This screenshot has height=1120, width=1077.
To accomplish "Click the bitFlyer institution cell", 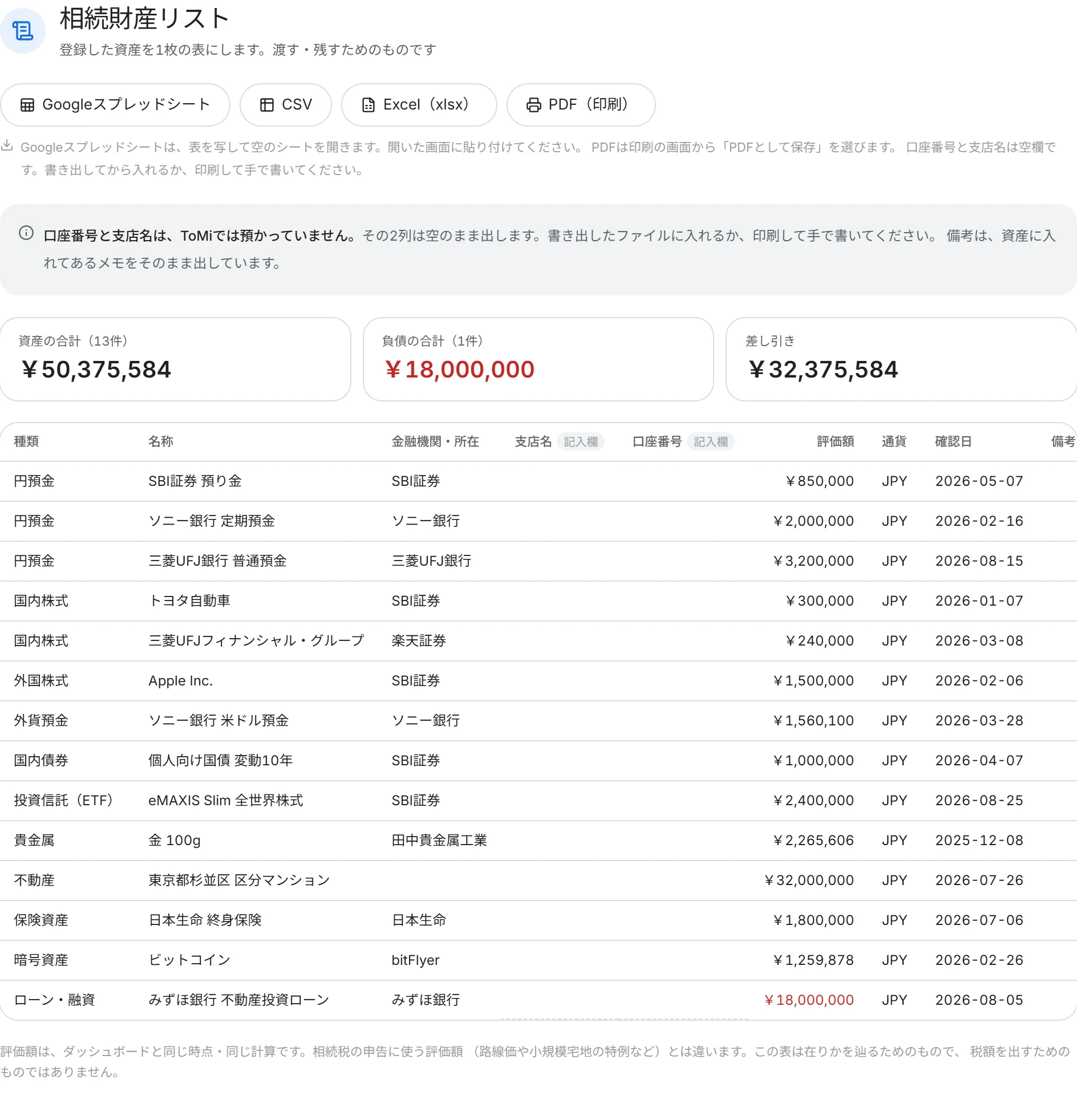I will (x=416, y=961).
